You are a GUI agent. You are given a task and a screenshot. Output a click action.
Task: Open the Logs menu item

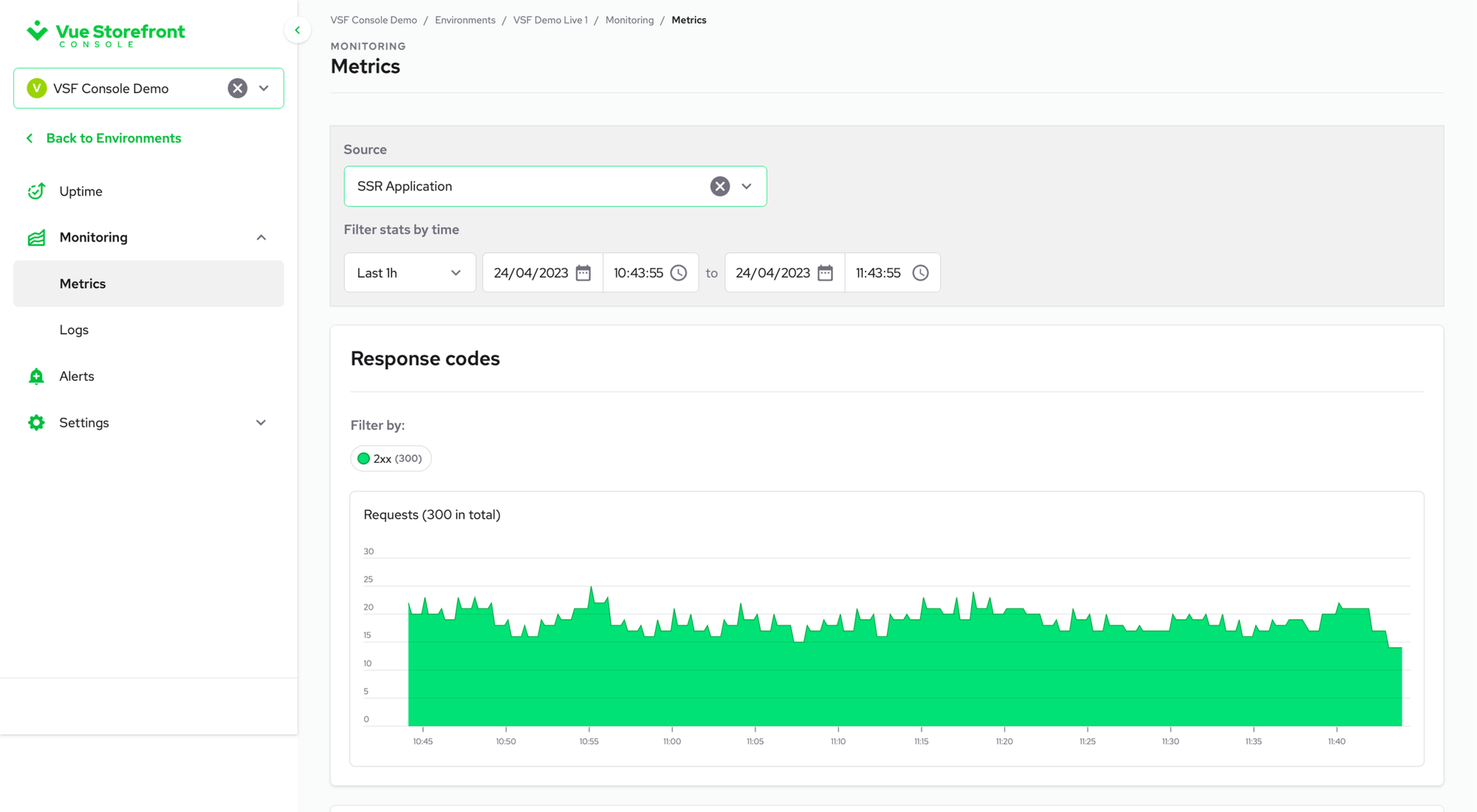coord(74,330)
